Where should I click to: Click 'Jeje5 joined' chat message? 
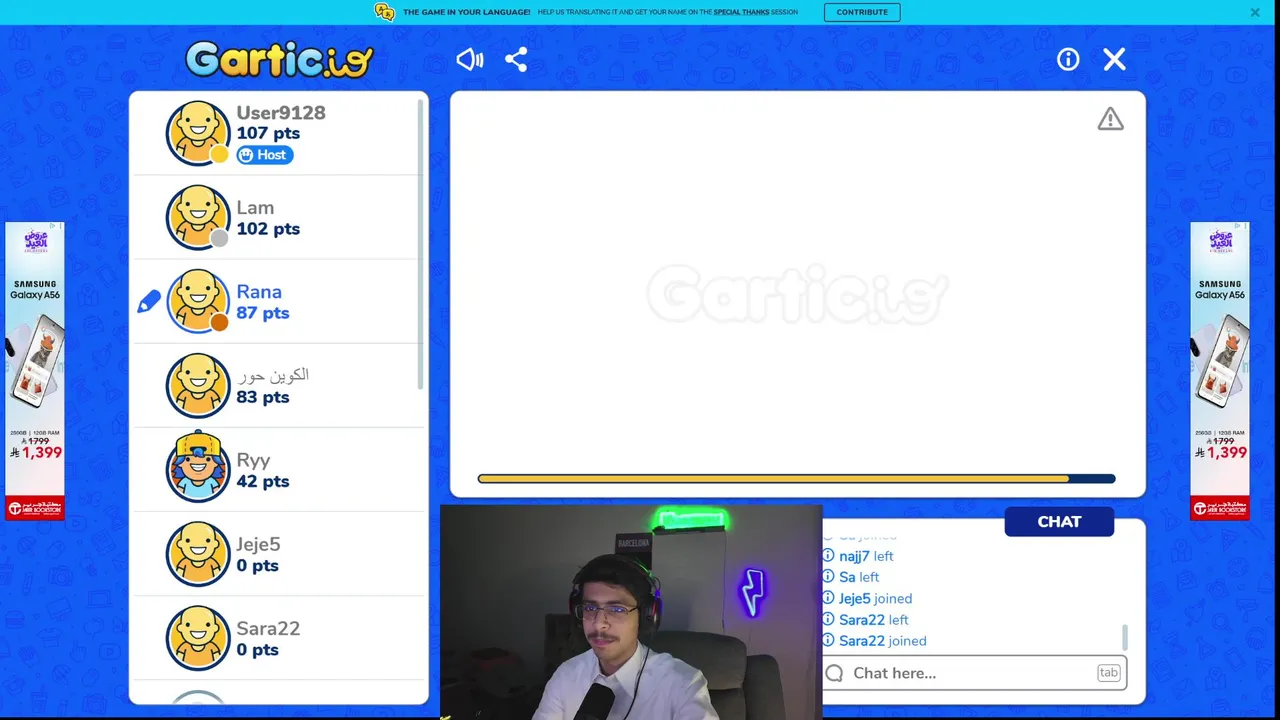pos(875,598)
